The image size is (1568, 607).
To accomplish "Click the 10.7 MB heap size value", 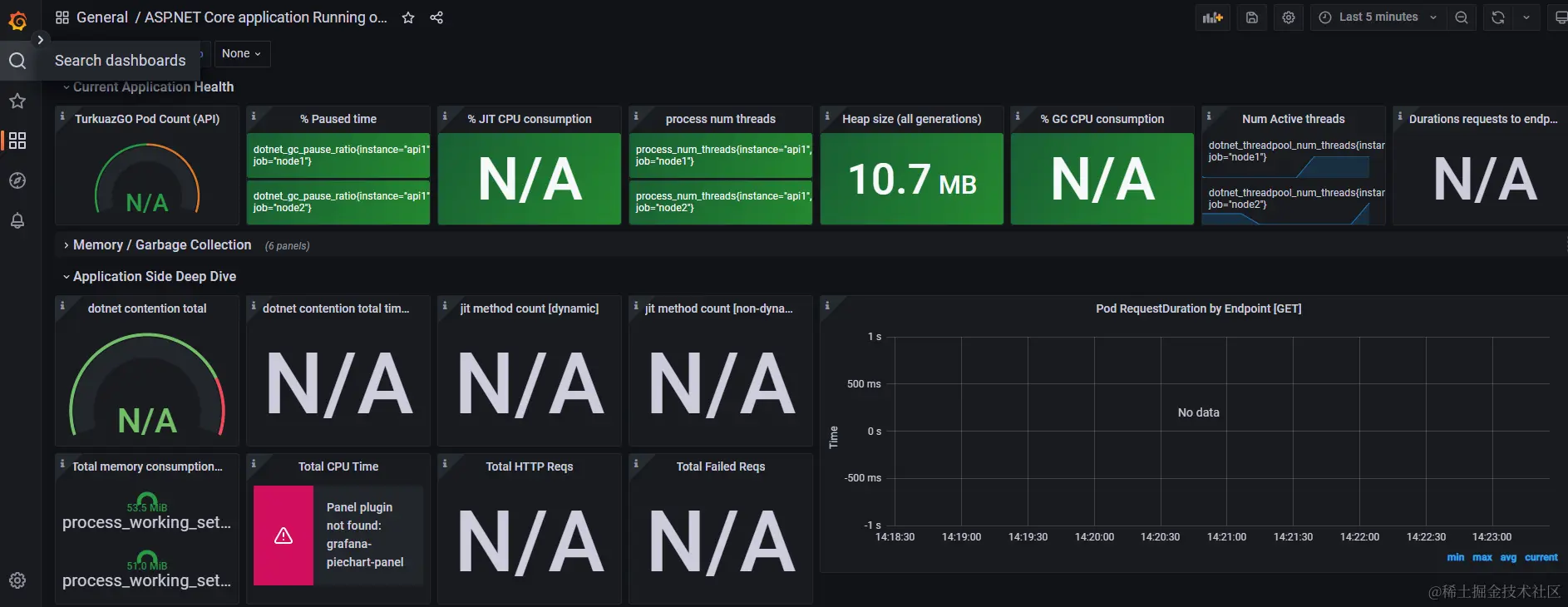I will coord(912,180).
